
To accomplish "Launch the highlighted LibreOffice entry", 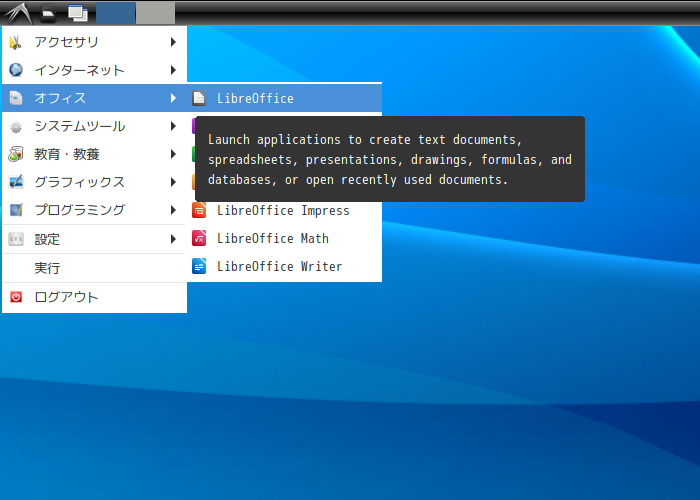I will pos(285,98).
